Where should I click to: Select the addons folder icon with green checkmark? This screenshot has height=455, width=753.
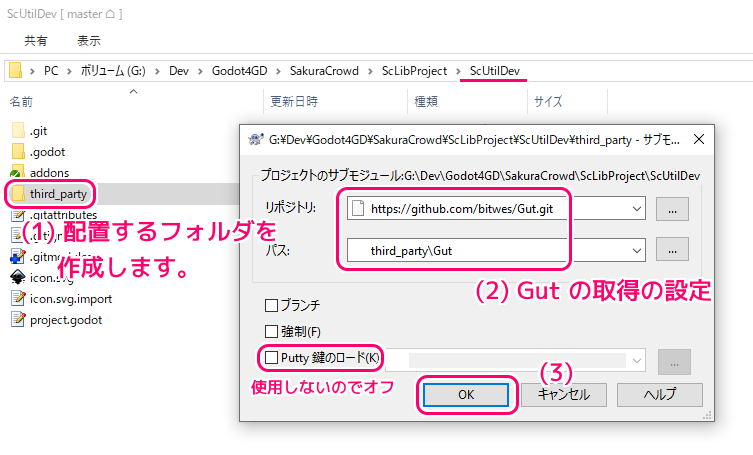pyautogui.click(x=17, y=172)
